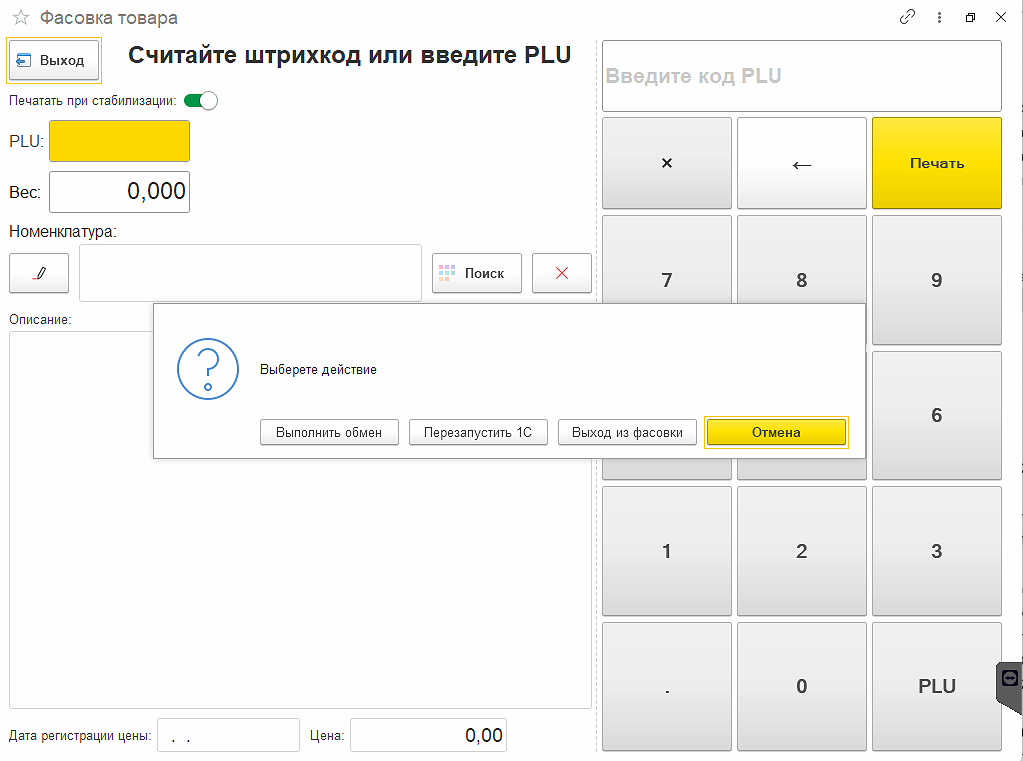Copy link to this form icon
1023x761 pixels.
tap(907, 17)
